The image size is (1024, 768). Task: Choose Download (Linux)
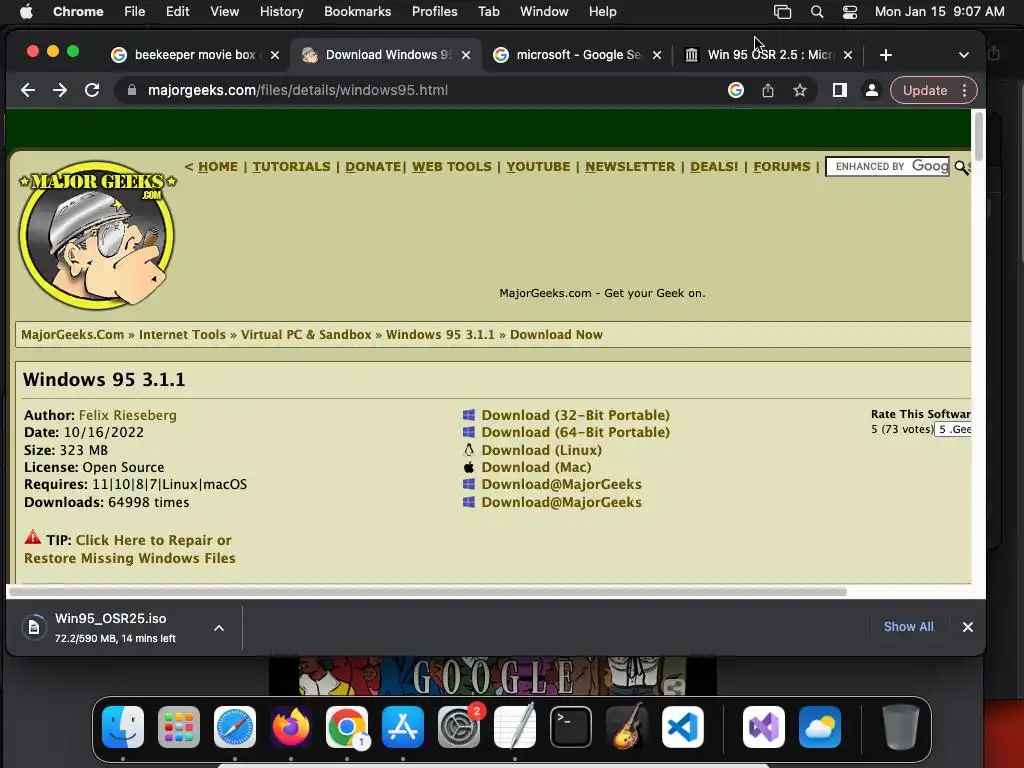click(541, 450)
